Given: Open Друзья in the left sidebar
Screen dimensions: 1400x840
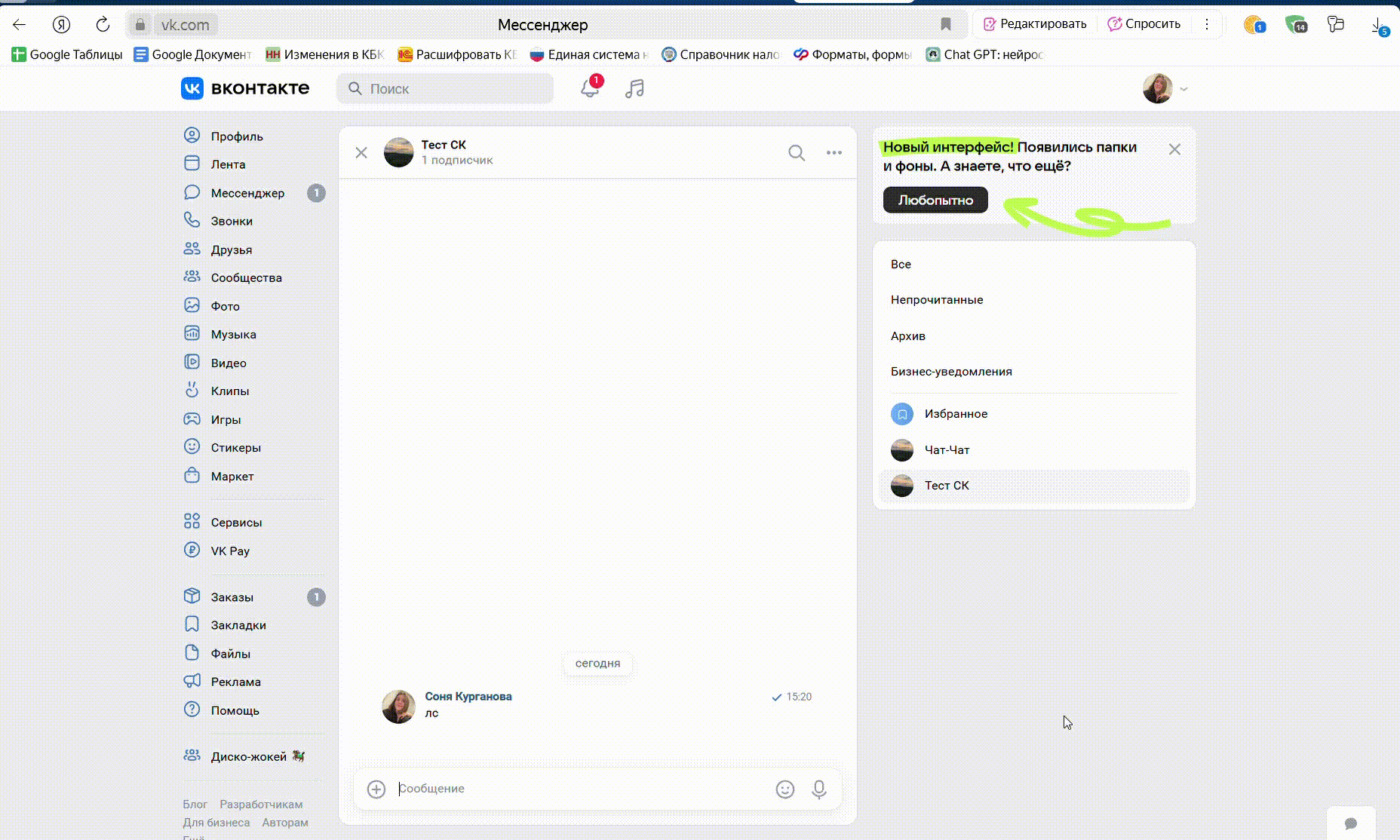Looking at the screenshot, I should click(231, 250).
